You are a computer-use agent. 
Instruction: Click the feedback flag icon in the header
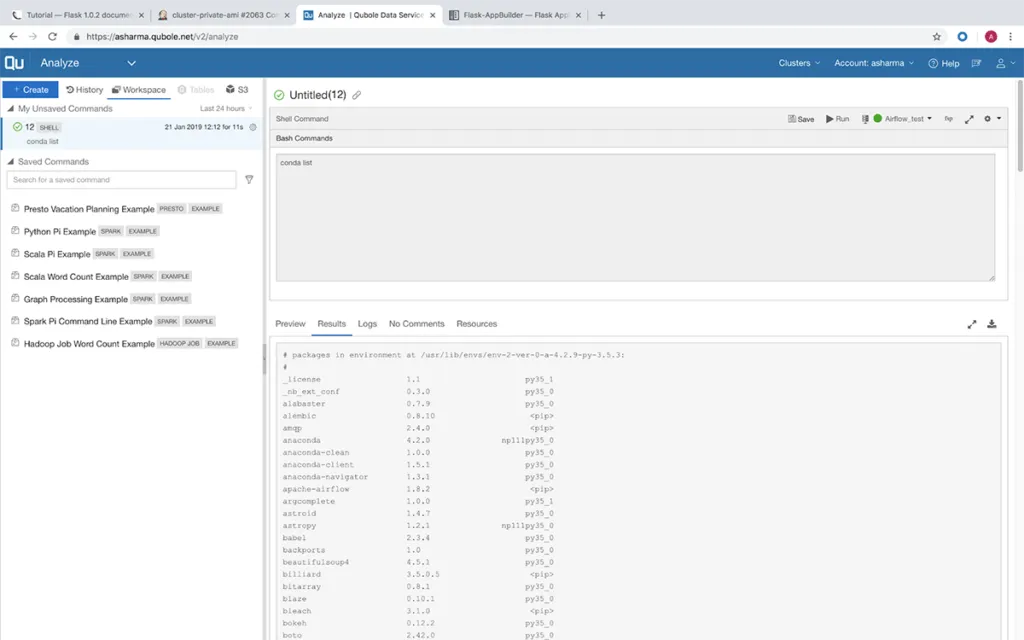tap(976, 63)
